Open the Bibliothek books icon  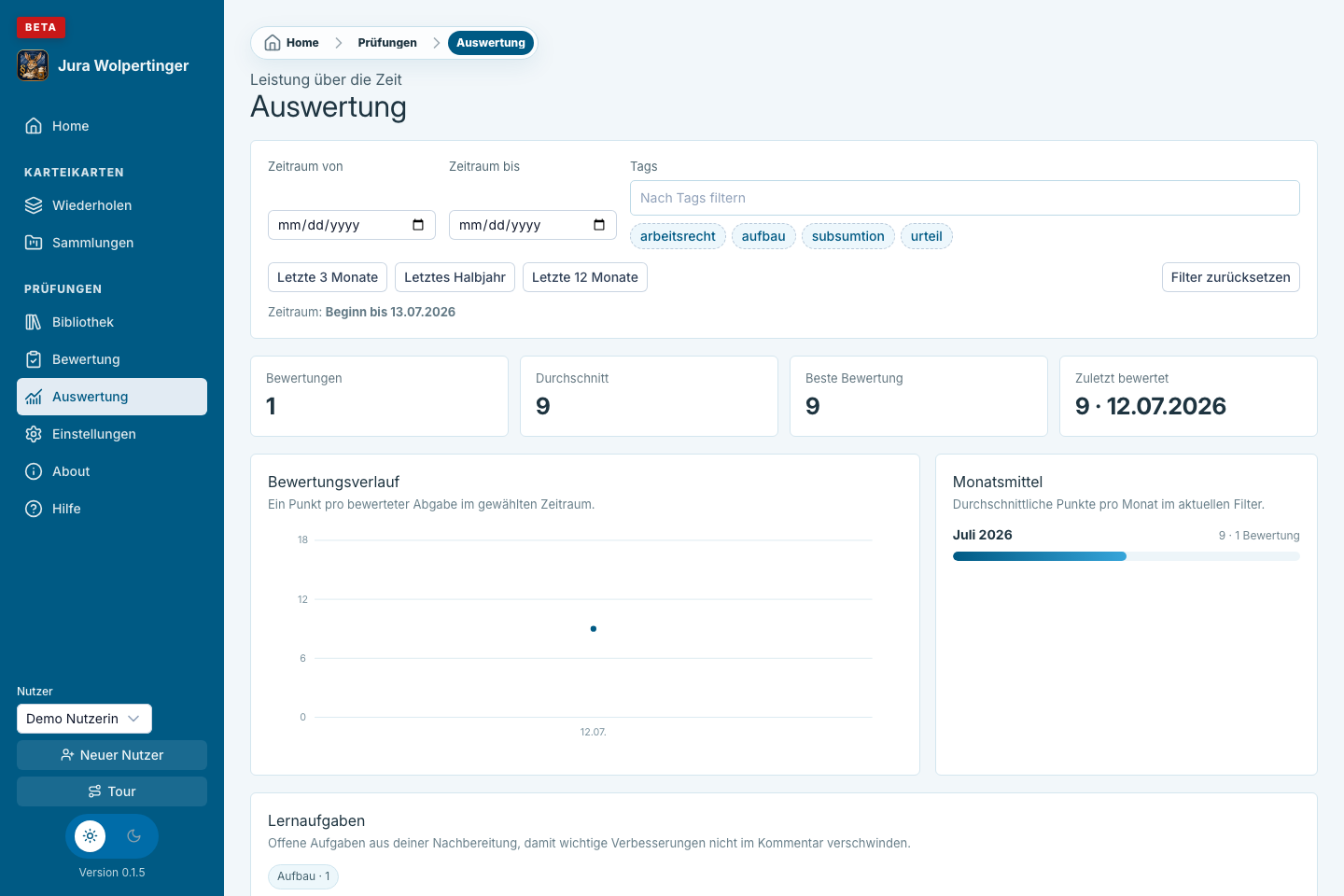[34, 322]
